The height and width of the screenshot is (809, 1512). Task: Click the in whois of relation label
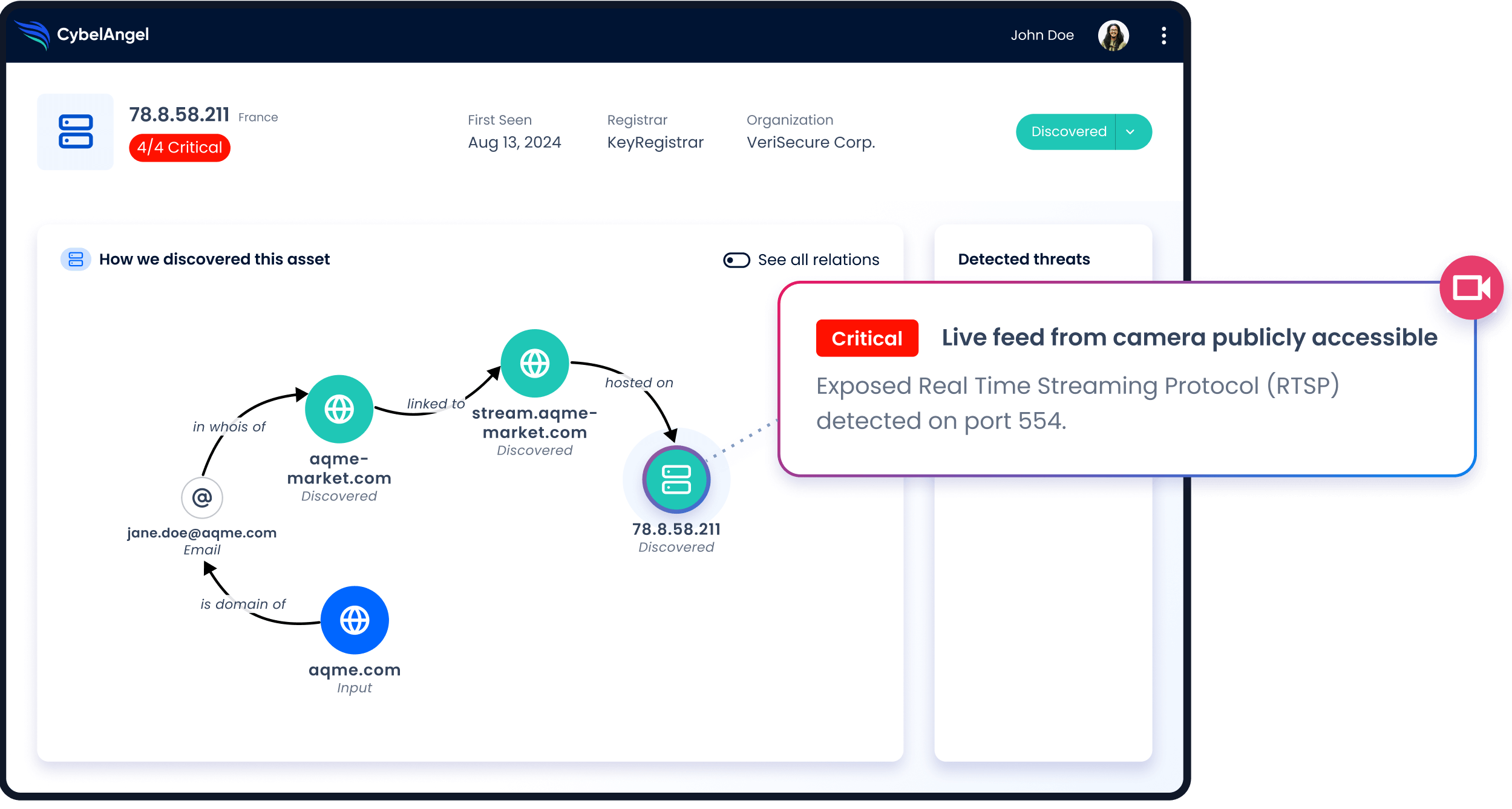(229, 427)
